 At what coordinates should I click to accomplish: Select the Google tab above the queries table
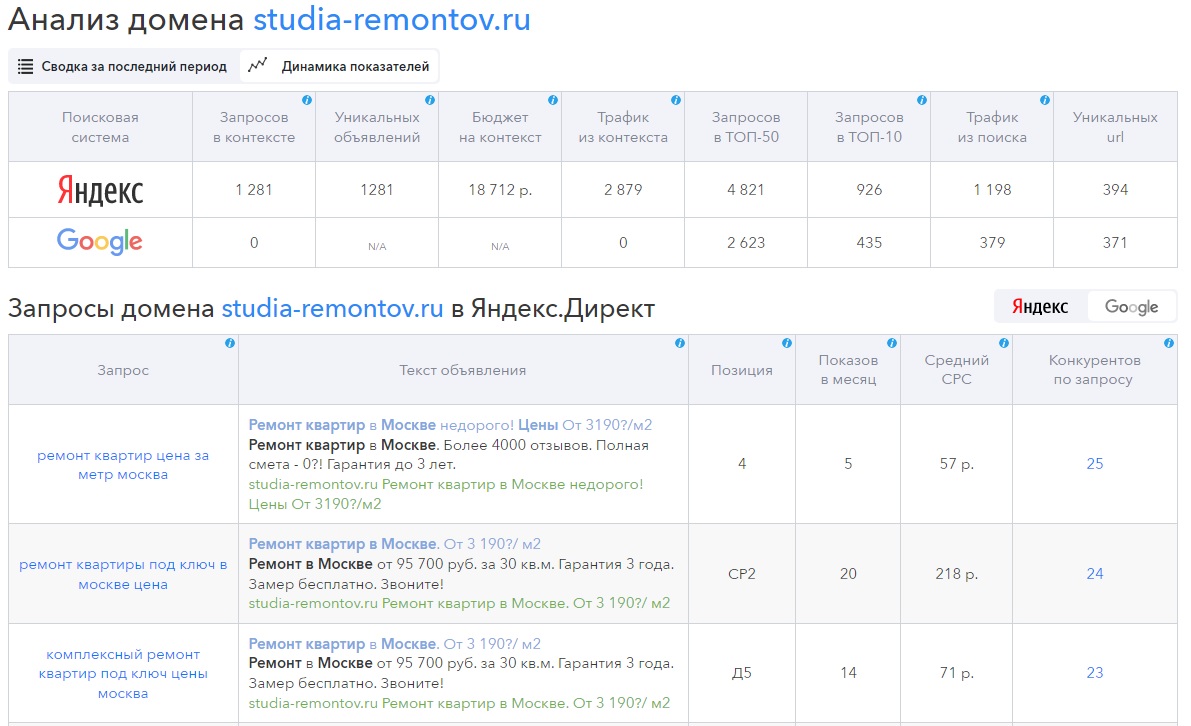click(x=1132, y=307)
